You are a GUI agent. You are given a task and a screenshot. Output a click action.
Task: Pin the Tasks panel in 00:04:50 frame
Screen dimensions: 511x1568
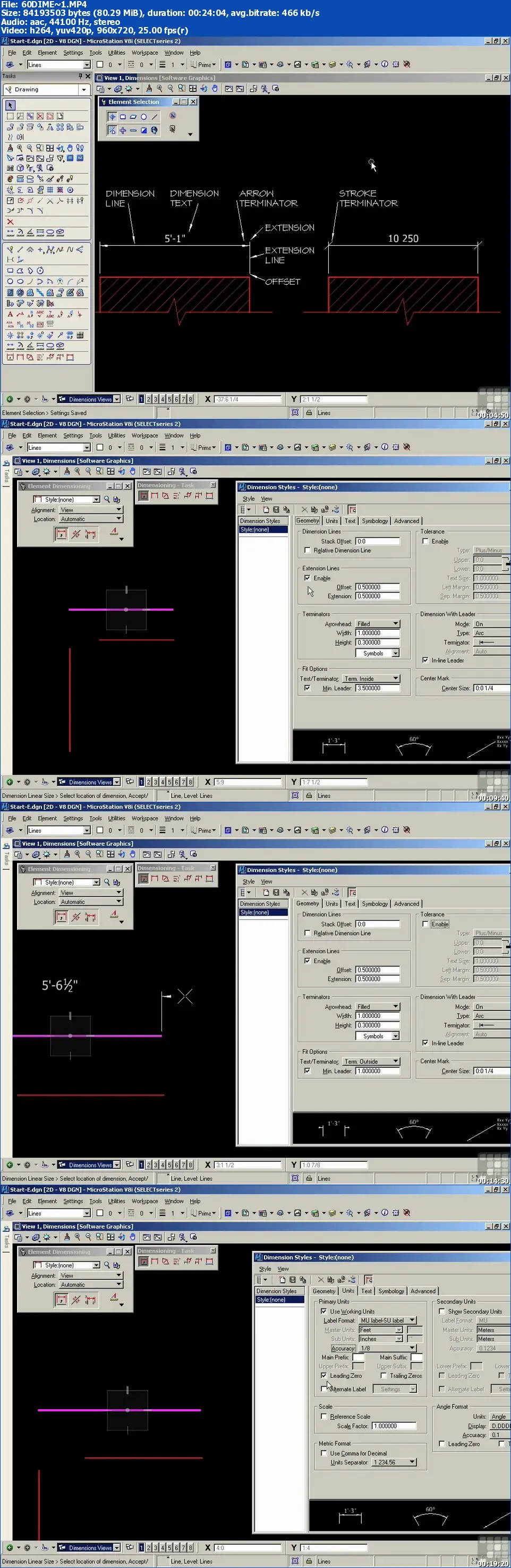[80, 76]
